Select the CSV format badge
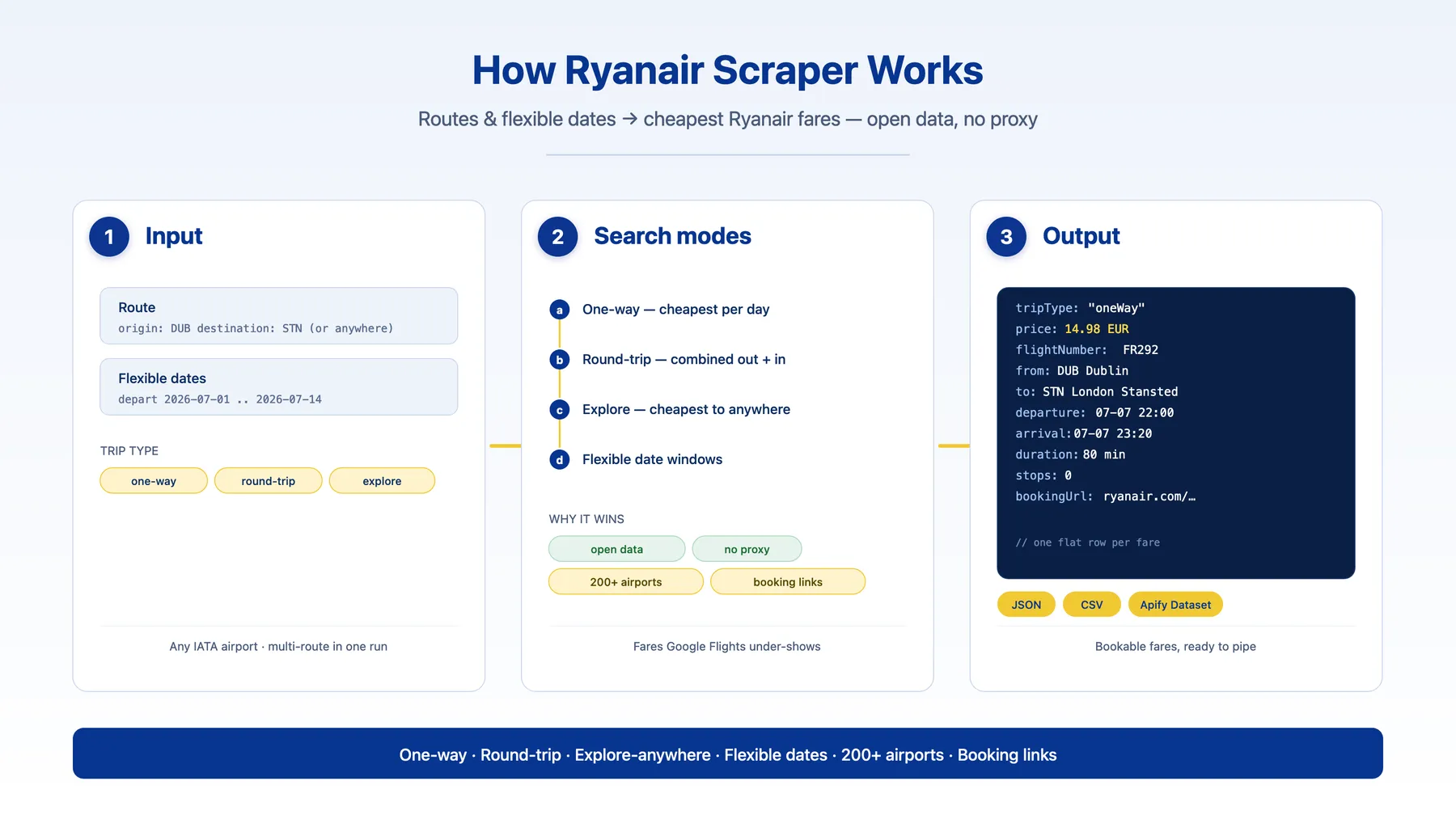1456x819 pixels. click(x=1092, y=605)
